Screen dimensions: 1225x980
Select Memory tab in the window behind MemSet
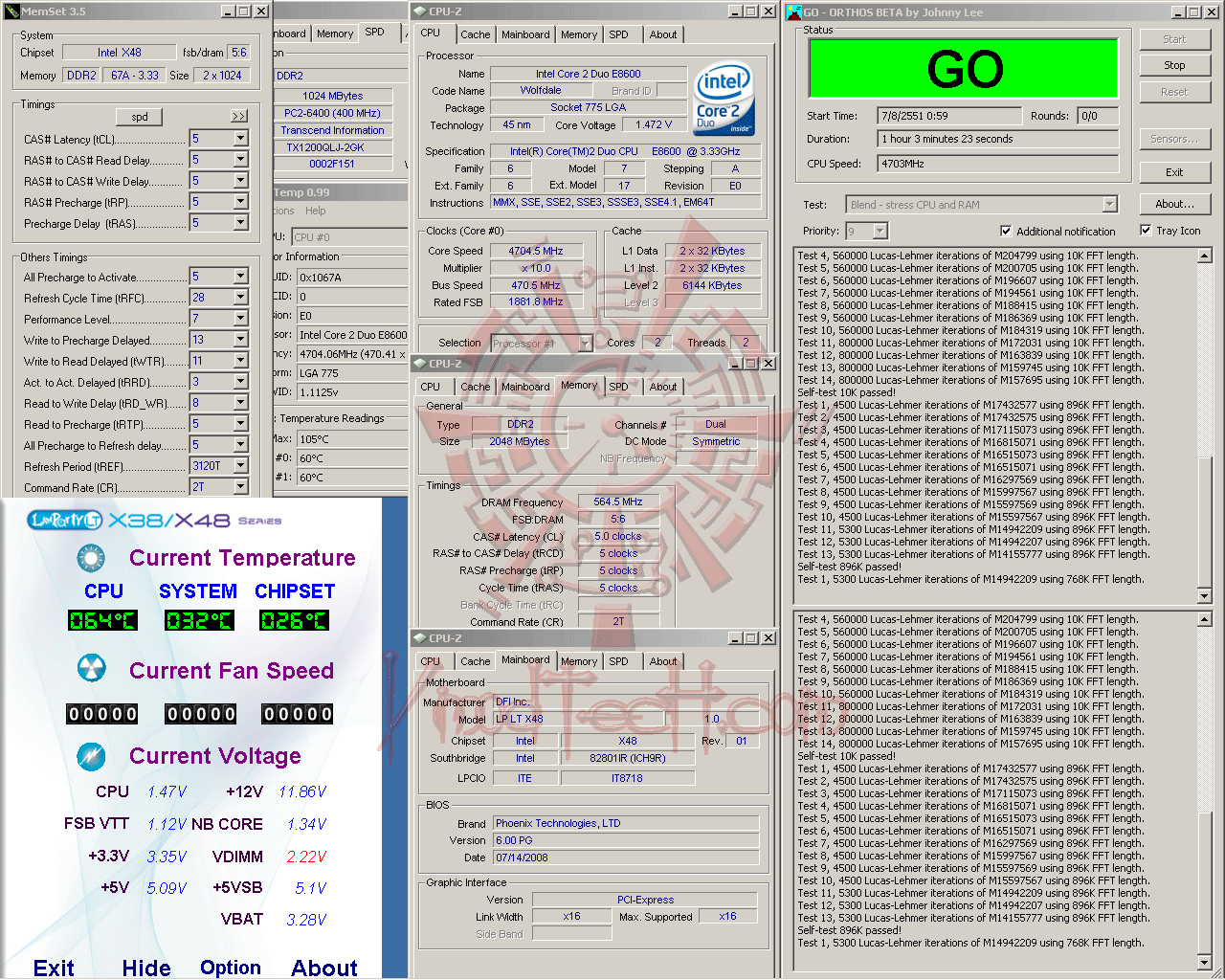point(335,33)
